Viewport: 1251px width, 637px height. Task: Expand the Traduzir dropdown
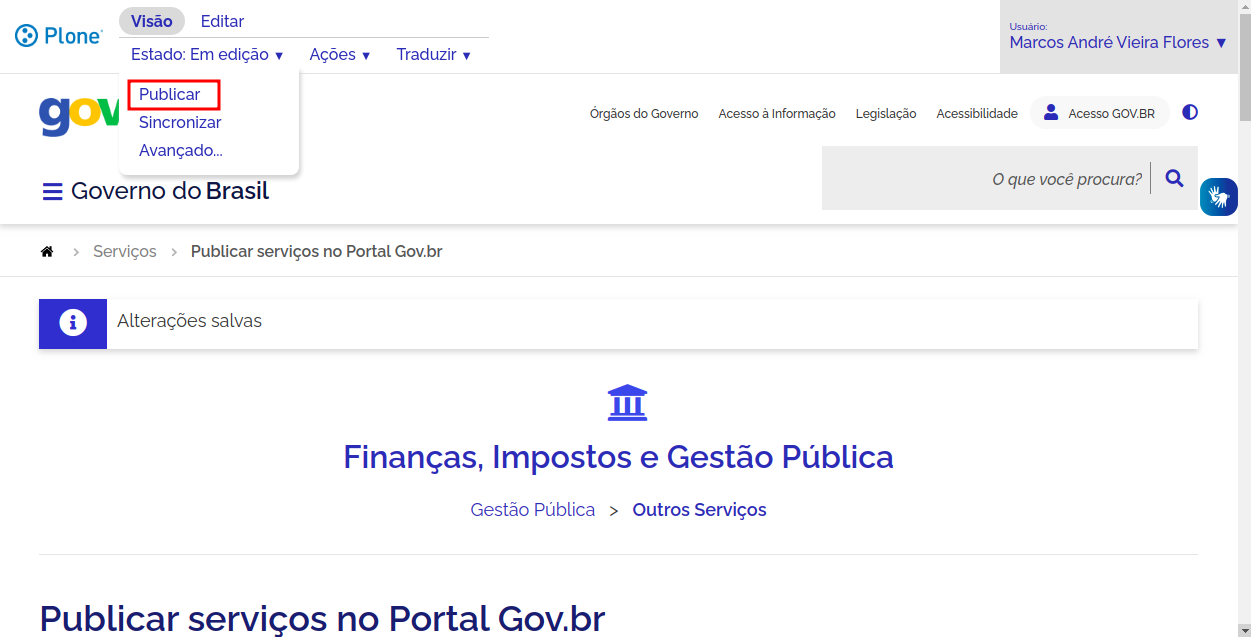[433, 55]
